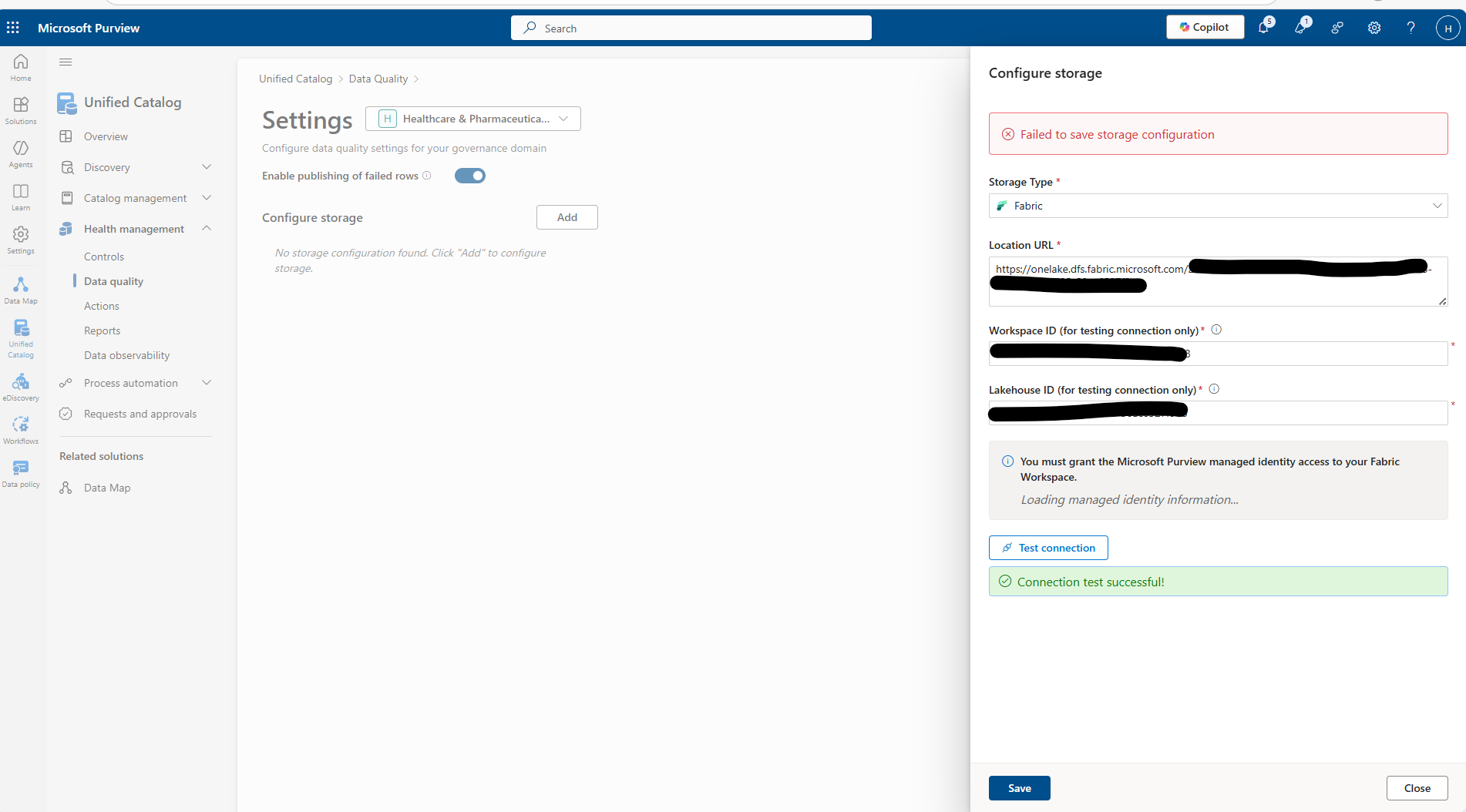This screenshot has height=812, width=1466.
Task: Open the app launcher waffle icon
Action: tap(13, 28)
